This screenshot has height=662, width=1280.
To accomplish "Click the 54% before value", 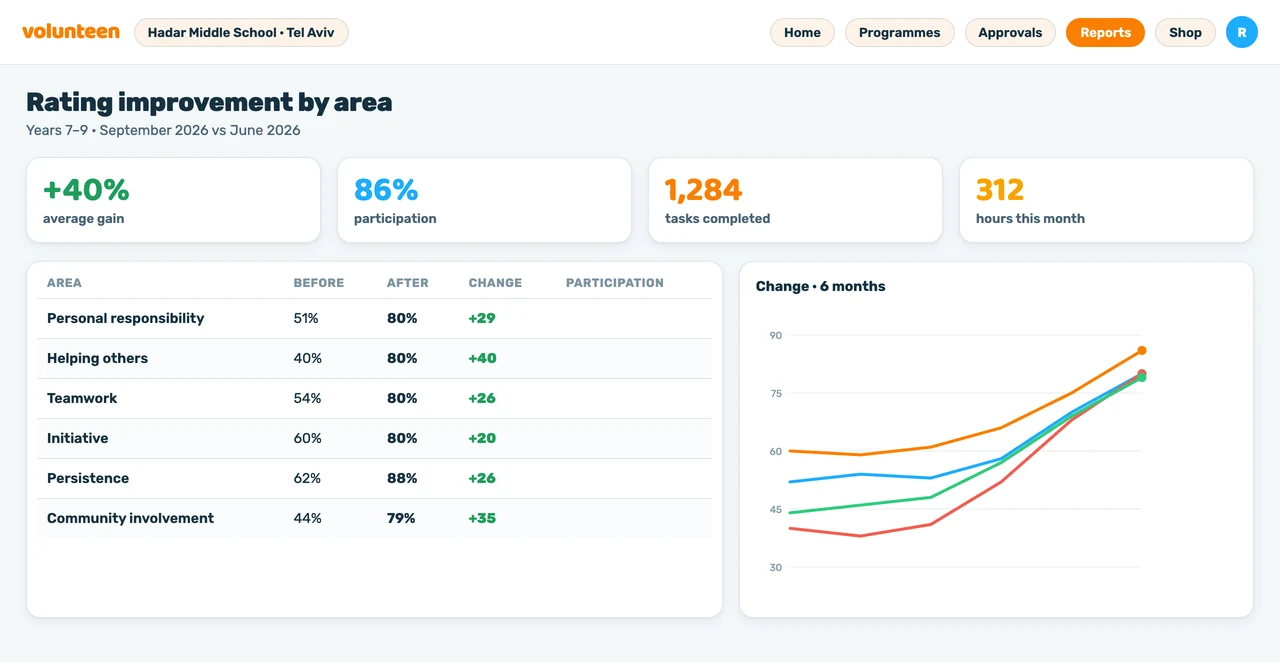I will point(307,398).
